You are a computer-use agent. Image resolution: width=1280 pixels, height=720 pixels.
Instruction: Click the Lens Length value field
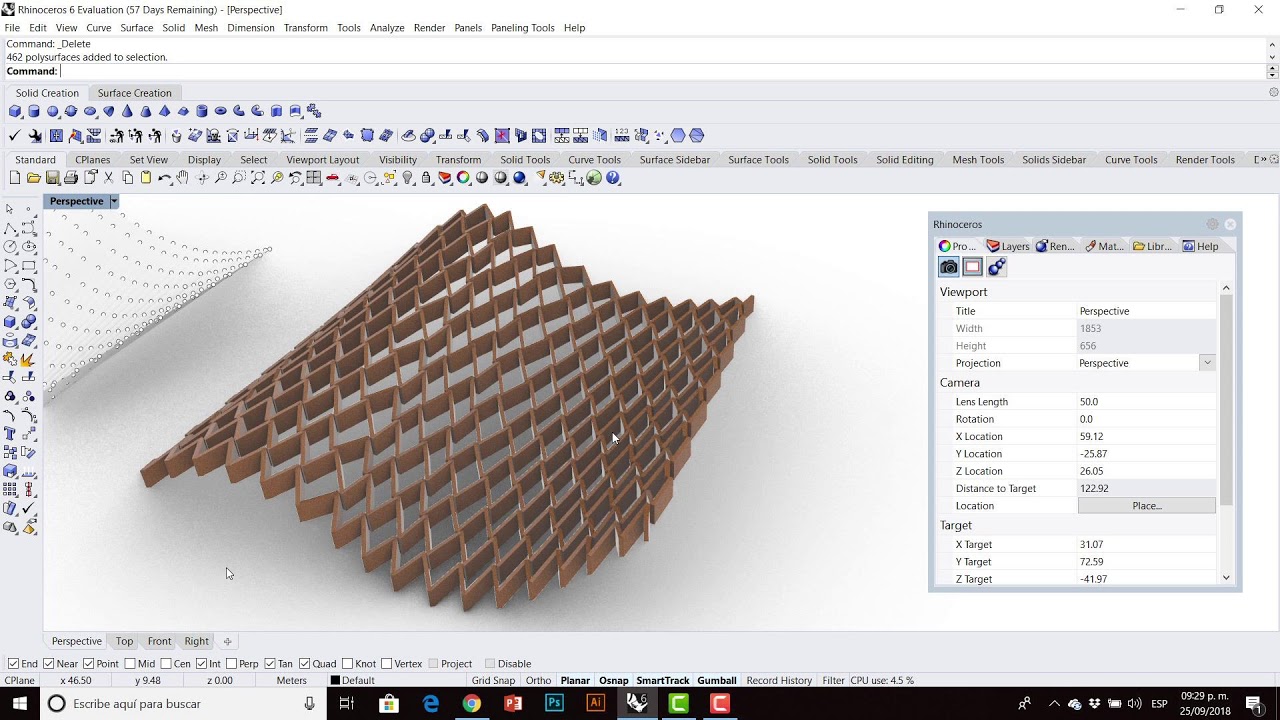pyautogui.click(x=1147, y=402)
